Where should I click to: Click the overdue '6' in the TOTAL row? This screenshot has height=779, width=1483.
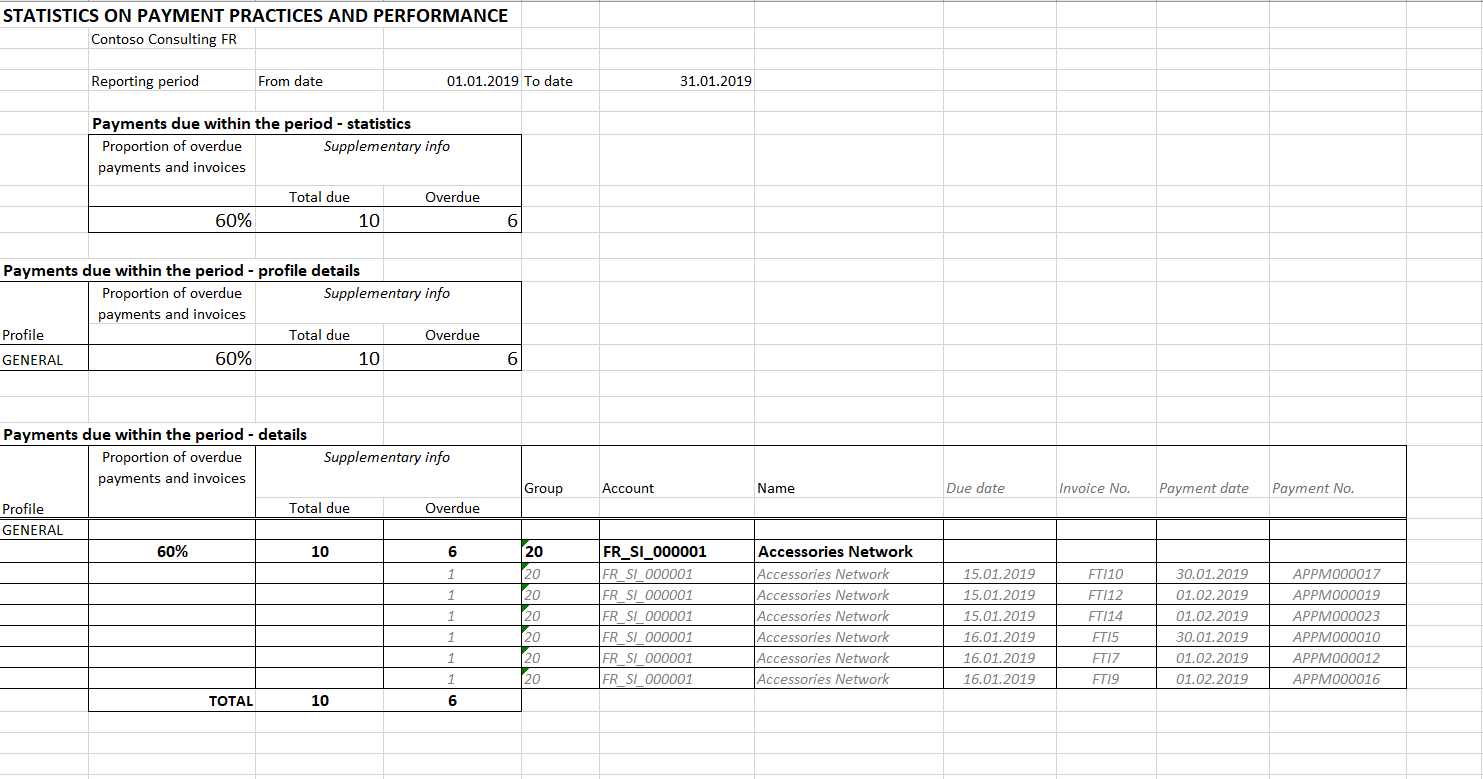(452, 701)
